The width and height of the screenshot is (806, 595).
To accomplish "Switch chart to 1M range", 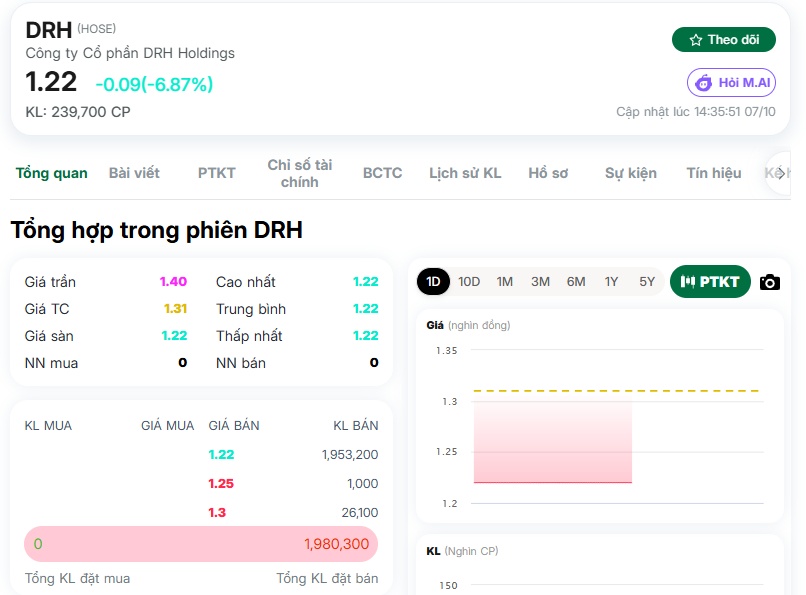I will [505, 282].
